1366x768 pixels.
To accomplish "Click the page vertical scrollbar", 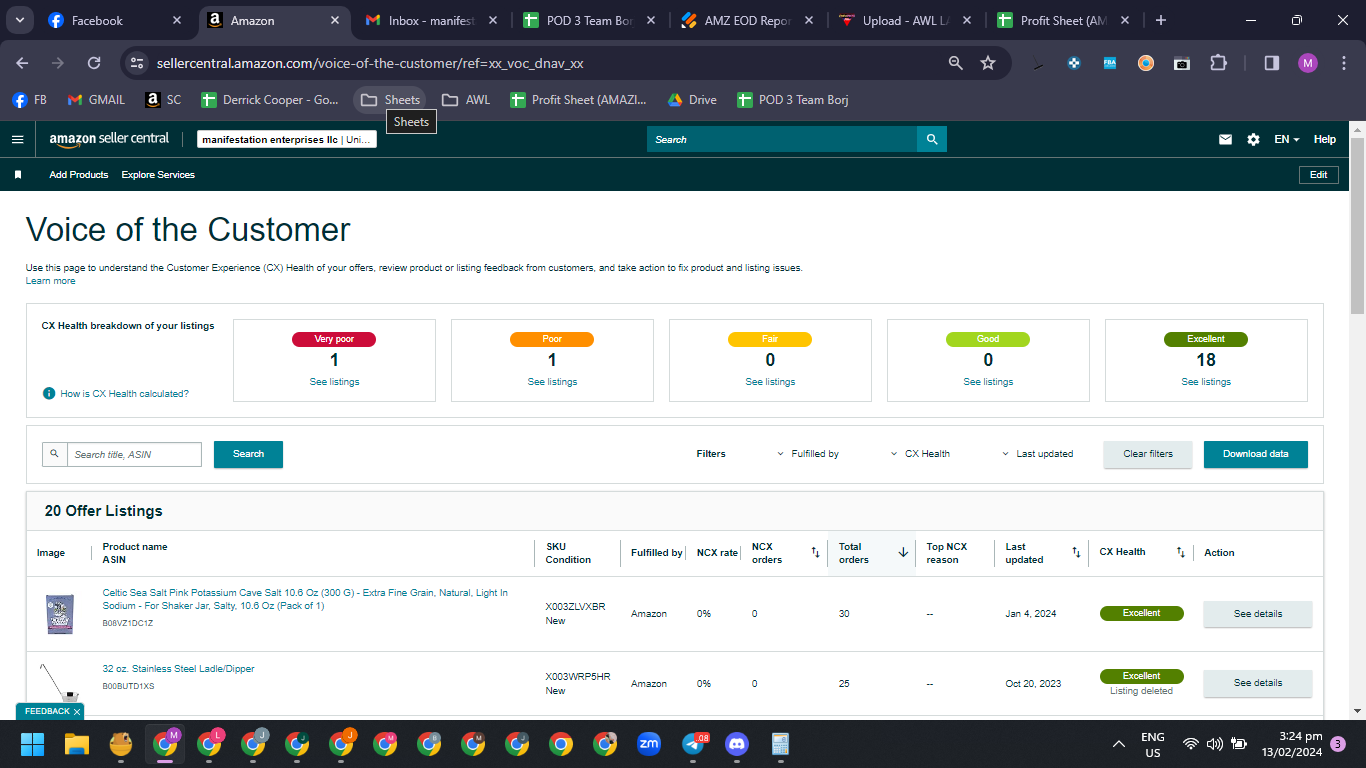I will [1357, 225].
